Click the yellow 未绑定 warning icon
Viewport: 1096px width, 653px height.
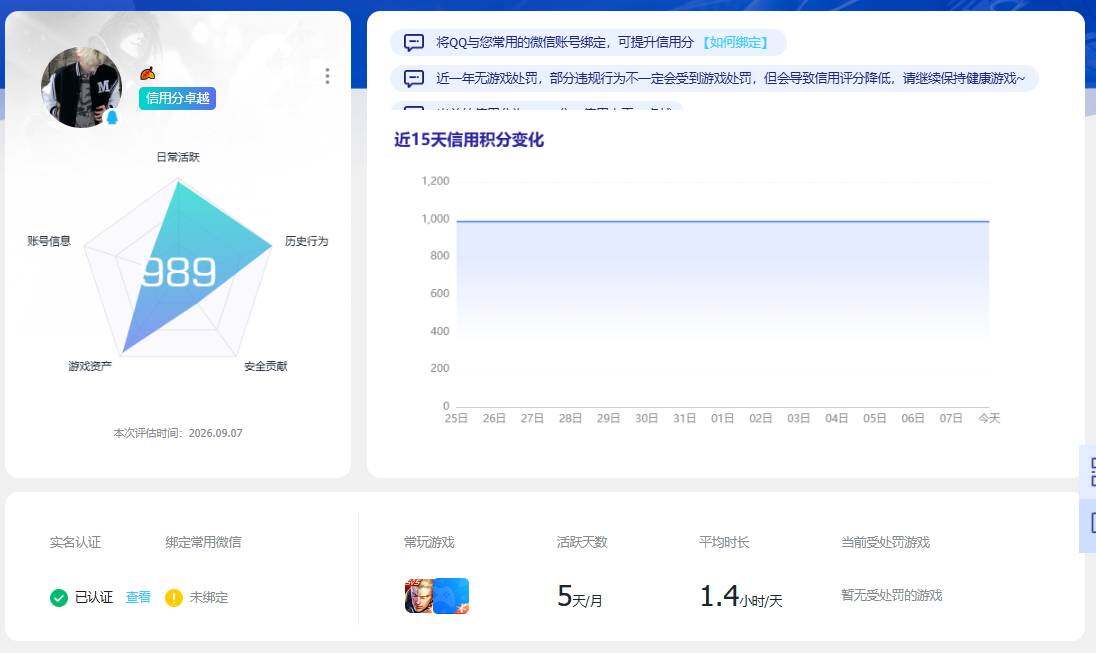click(x=173, y=598)
